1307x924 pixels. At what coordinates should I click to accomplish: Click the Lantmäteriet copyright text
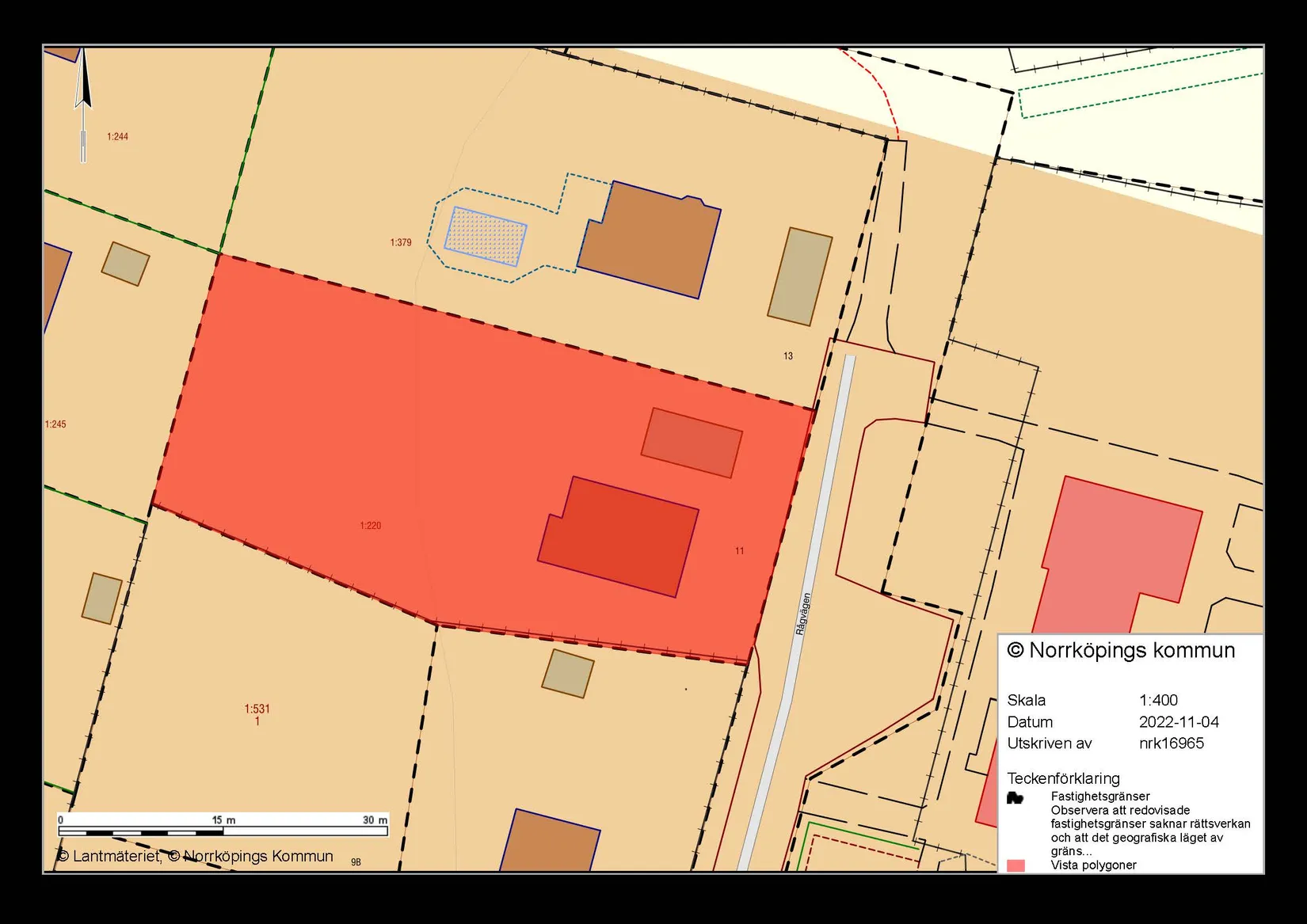[x=109, y=857]
